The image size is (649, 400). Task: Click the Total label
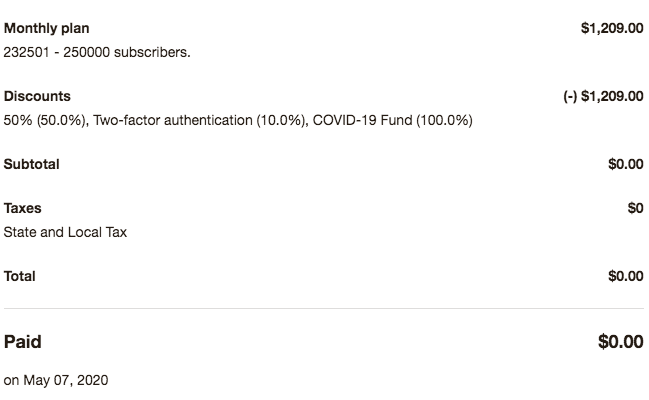[x=19, y=276]
